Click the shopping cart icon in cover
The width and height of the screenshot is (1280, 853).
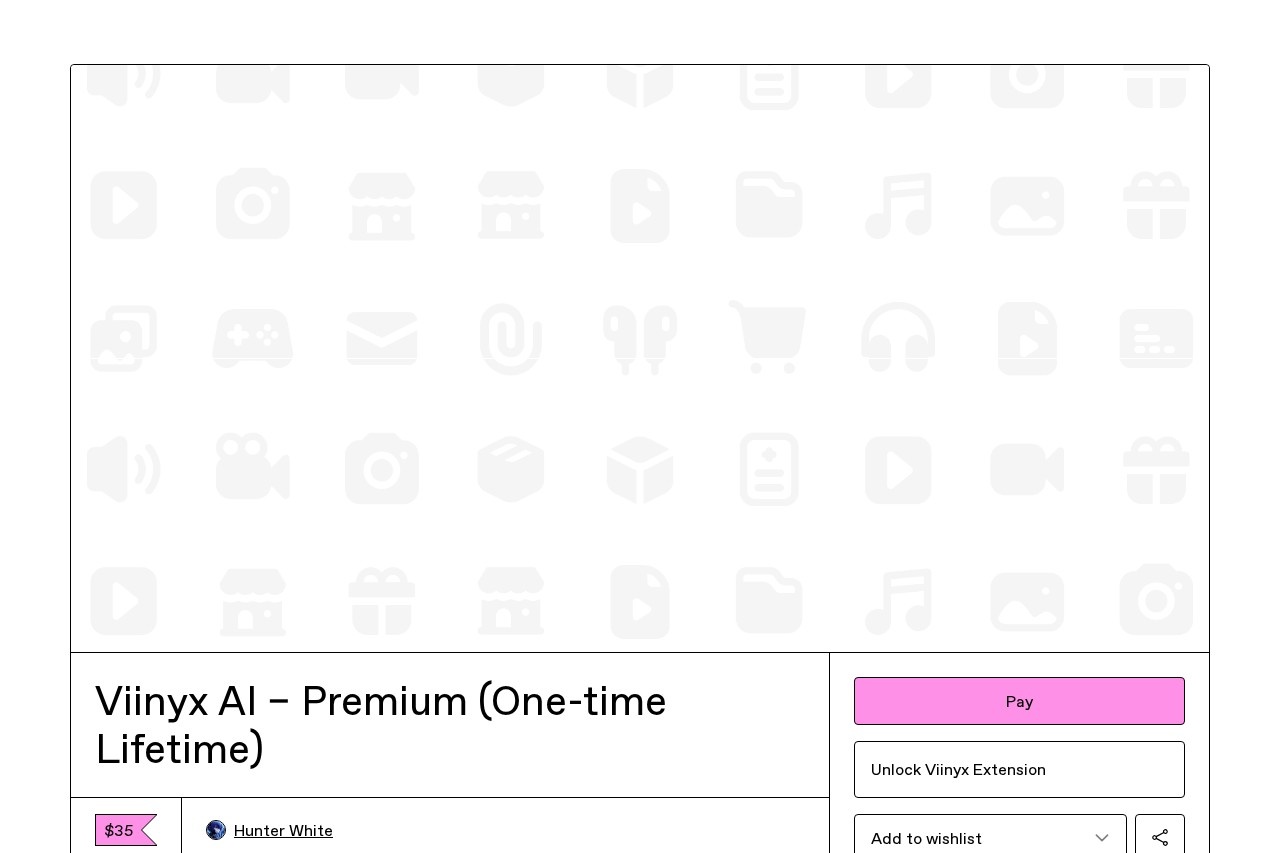click(x=768, y=338)
